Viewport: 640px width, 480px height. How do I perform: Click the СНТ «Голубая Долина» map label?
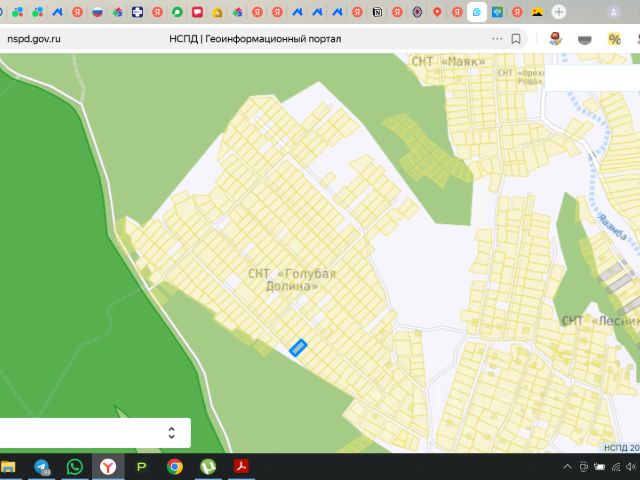(292, 280)
